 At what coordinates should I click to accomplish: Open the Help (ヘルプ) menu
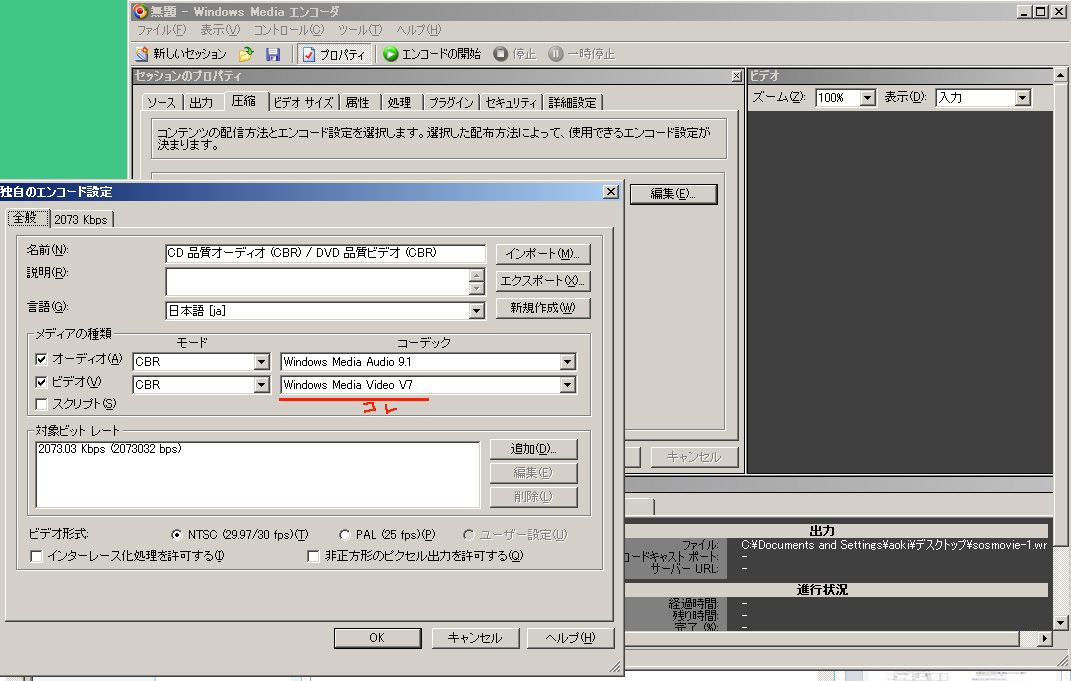pyautogui.click(x=419, y=30)
